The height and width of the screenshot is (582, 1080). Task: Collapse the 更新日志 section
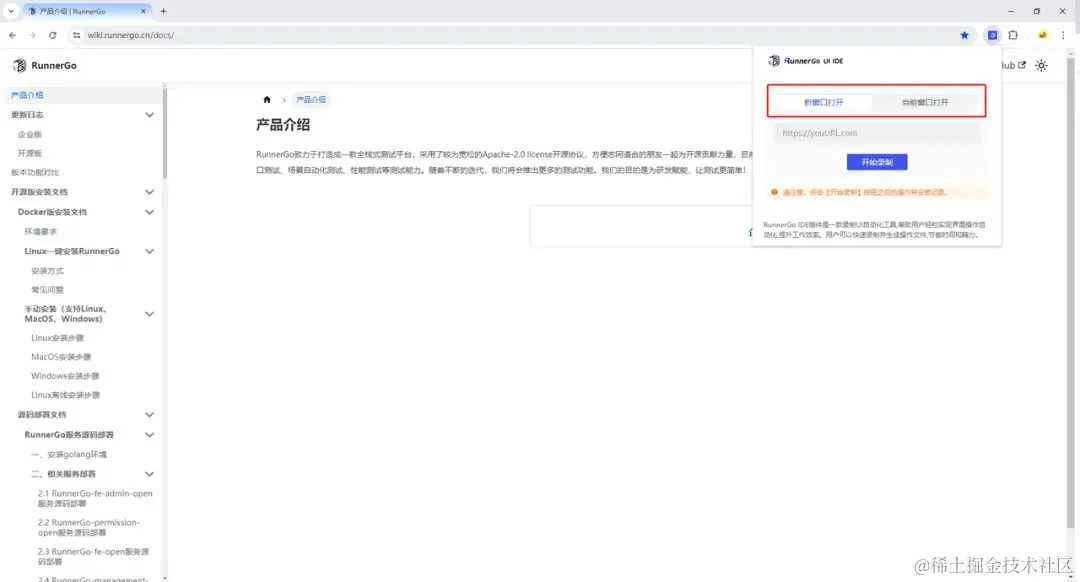[x=149, y=115]
